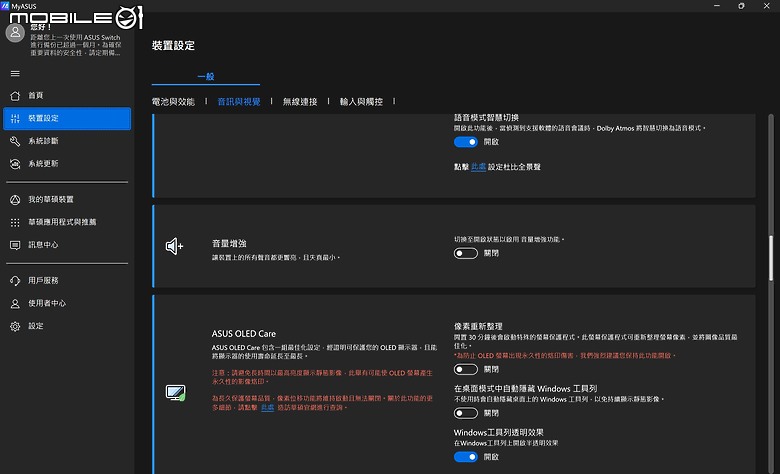780x474 pixels.
Task: Enable the 像素重新整理 toggle
Action: (x=466, y=370)
